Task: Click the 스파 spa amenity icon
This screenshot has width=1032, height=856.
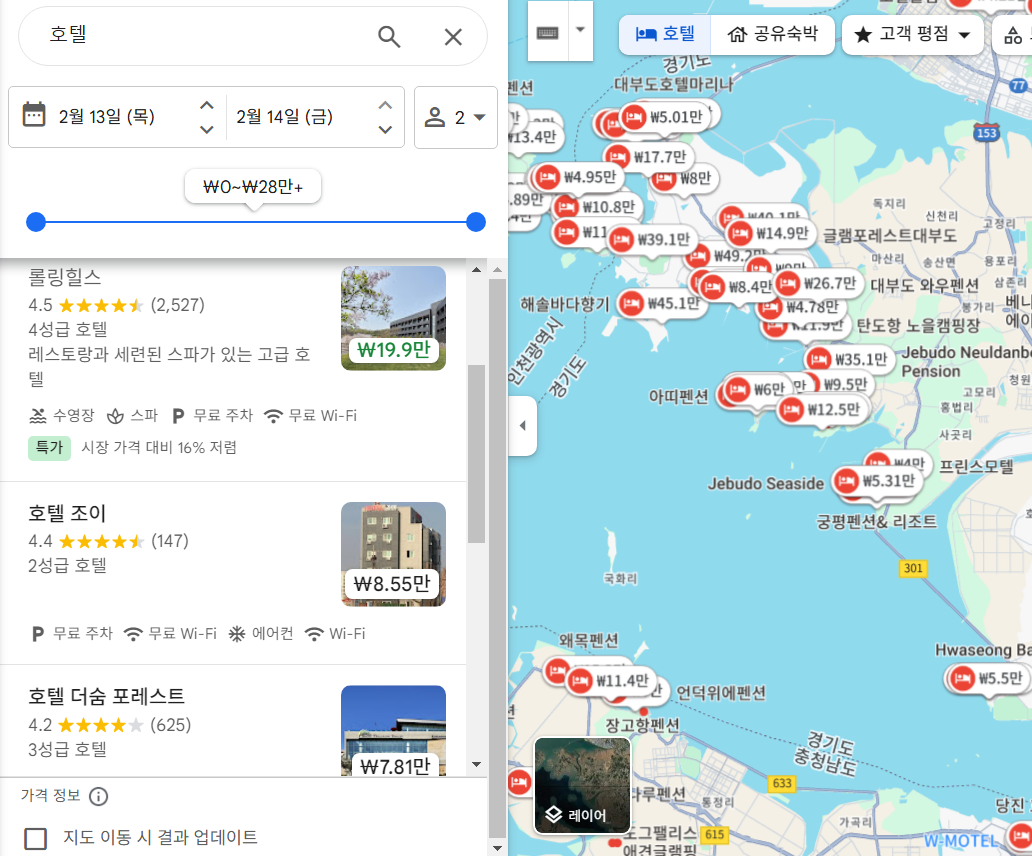Action: tap(115, 416)
